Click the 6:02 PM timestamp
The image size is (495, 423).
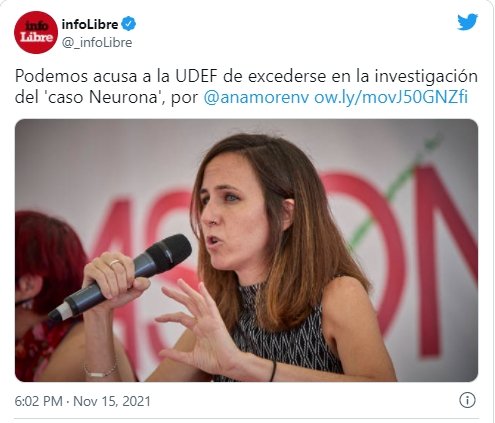click(x=39, y=401)
